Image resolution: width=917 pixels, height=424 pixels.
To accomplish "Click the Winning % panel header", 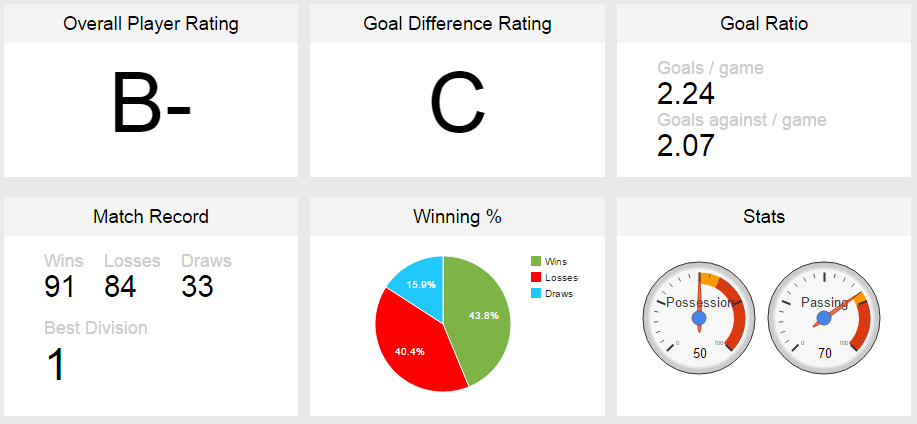I will pyautogui.click(x=457, y=216).
